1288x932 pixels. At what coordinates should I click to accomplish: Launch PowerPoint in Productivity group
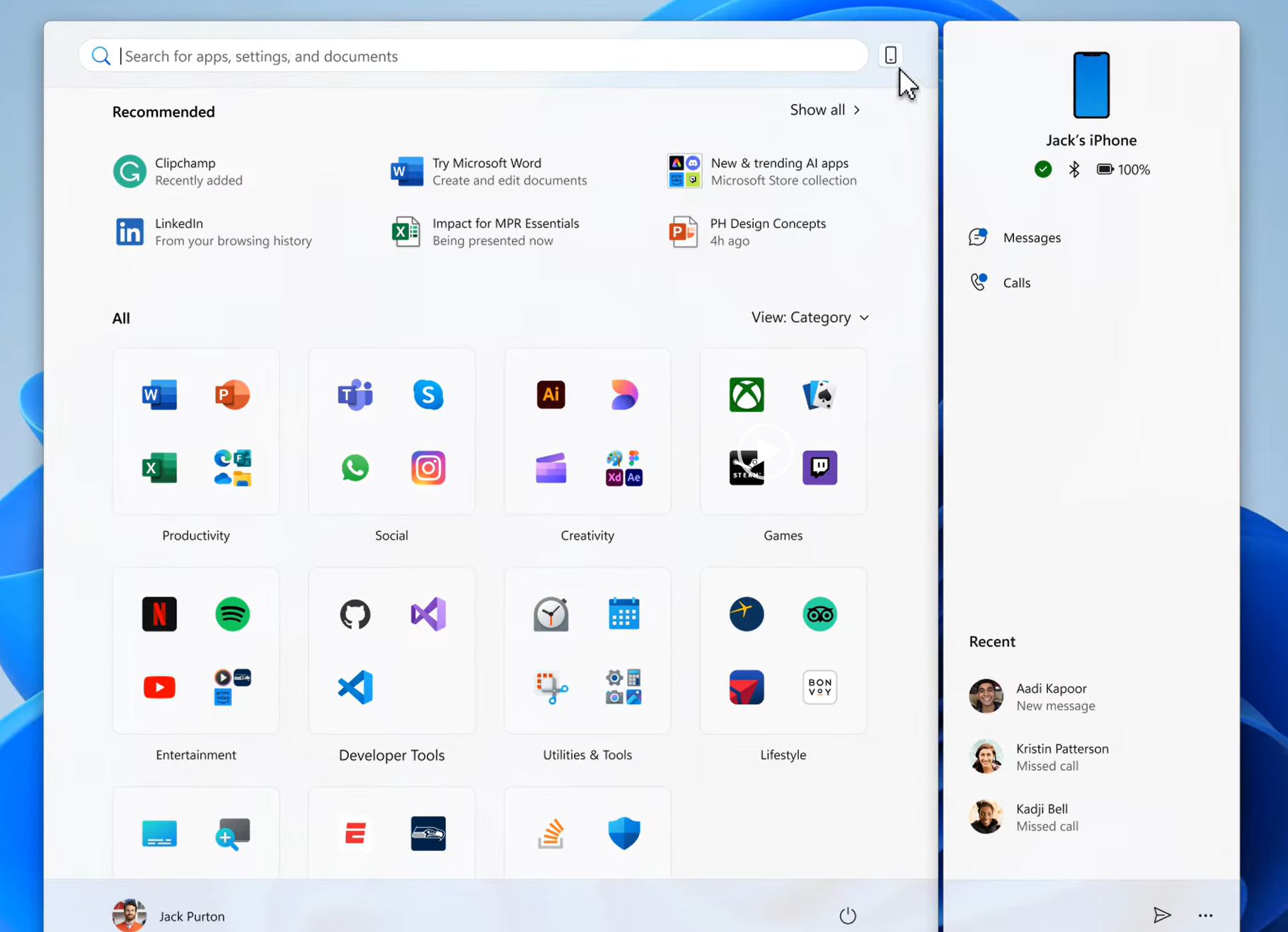tap(232, 394)
